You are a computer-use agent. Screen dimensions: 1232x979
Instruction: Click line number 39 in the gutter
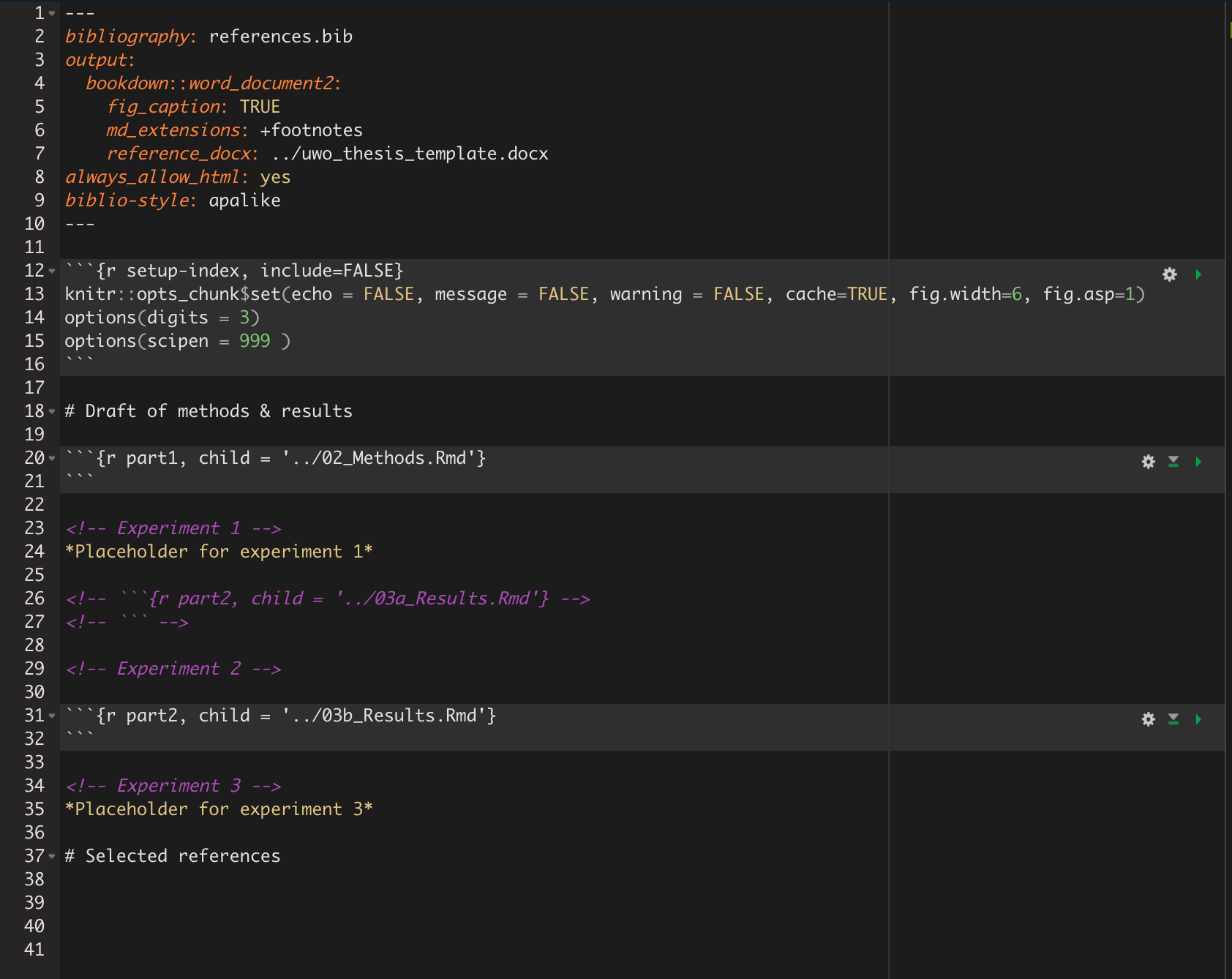[x=34, y=903]
